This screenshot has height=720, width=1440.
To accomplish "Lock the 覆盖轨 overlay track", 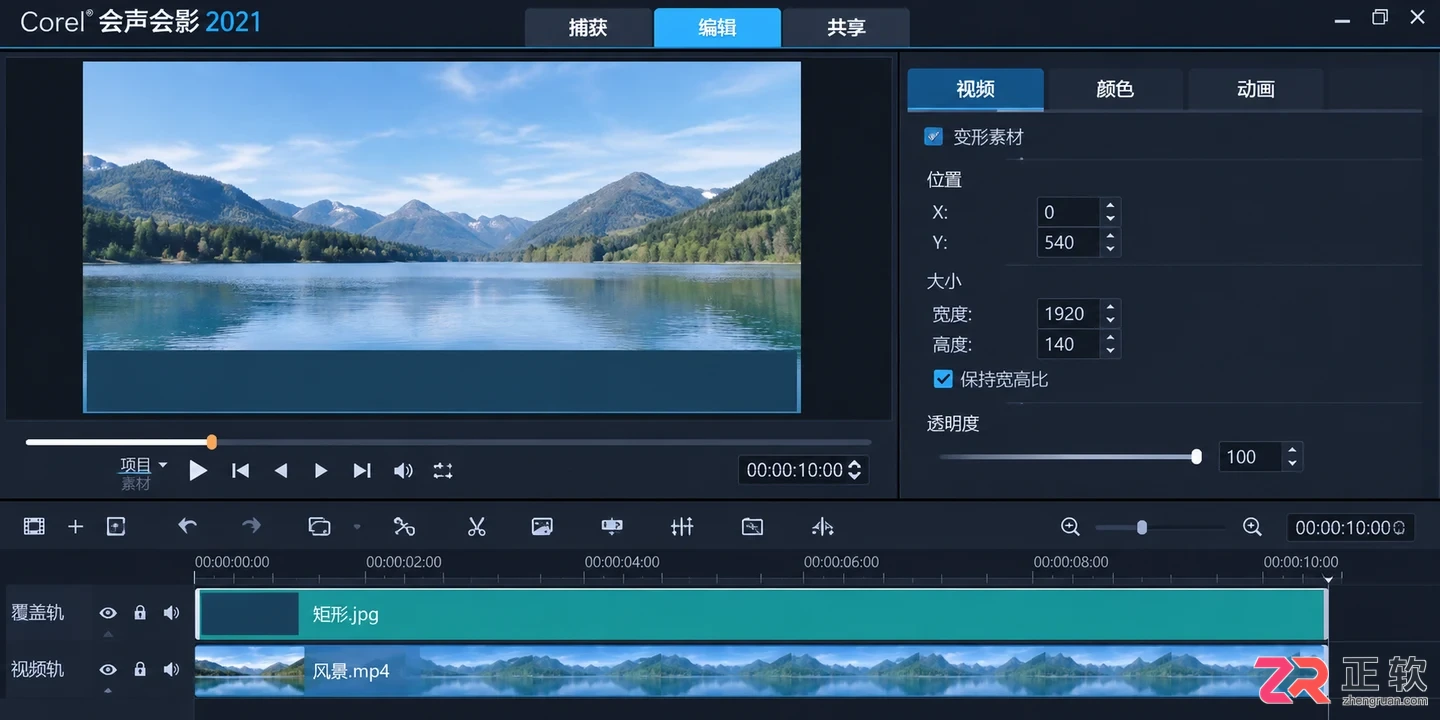I will point(140,613).
